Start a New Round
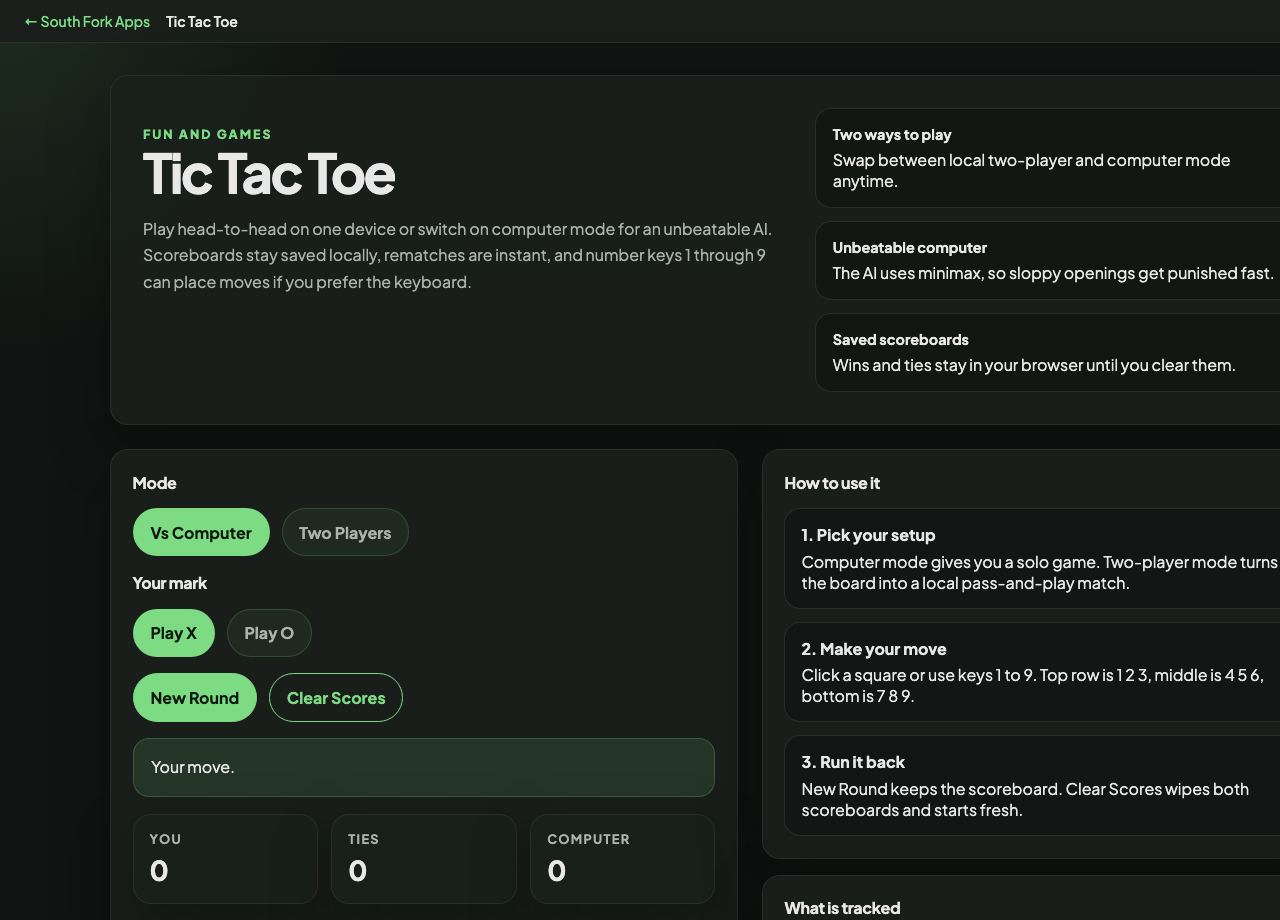Image resolution: width=1280 pixels, height=920 pixels. click(195, 698)
